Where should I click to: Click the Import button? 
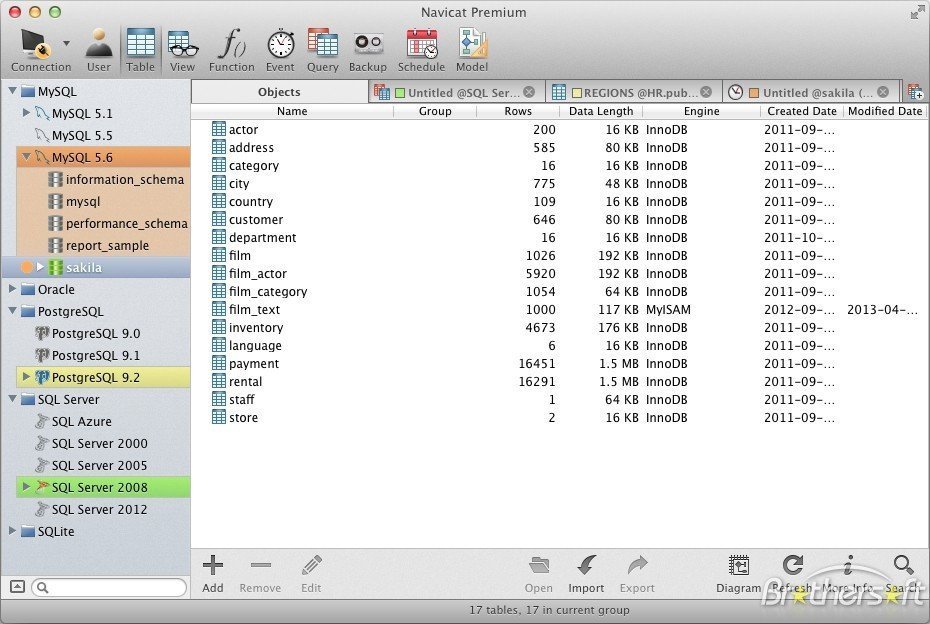coord(586,573)
